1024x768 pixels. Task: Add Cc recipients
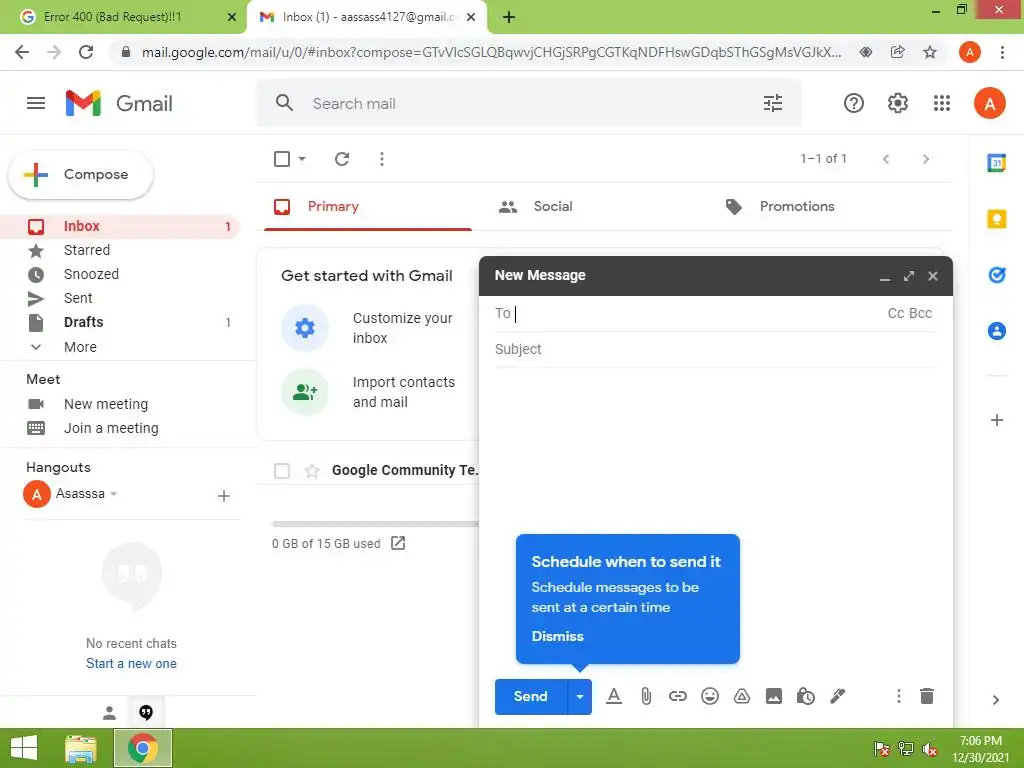pos(896,313)
